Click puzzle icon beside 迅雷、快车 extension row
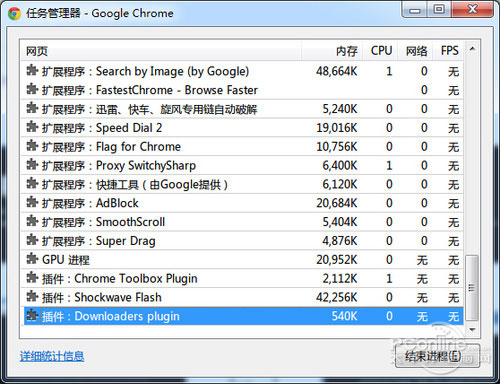 point(32,108)
